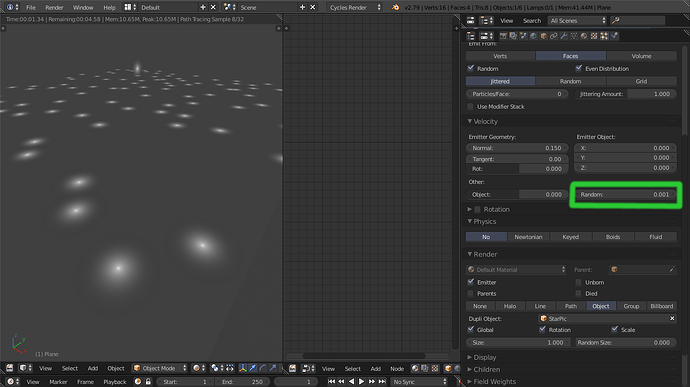Select Volume emit-from option
Viewport: 690px width, 387px height.
641,56
